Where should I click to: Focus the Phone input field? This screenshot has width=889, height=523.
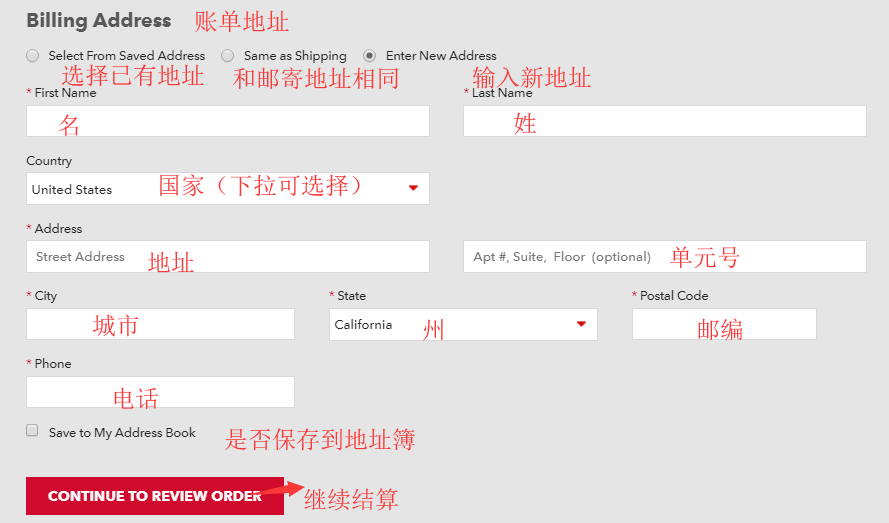[x=160, y=392]
